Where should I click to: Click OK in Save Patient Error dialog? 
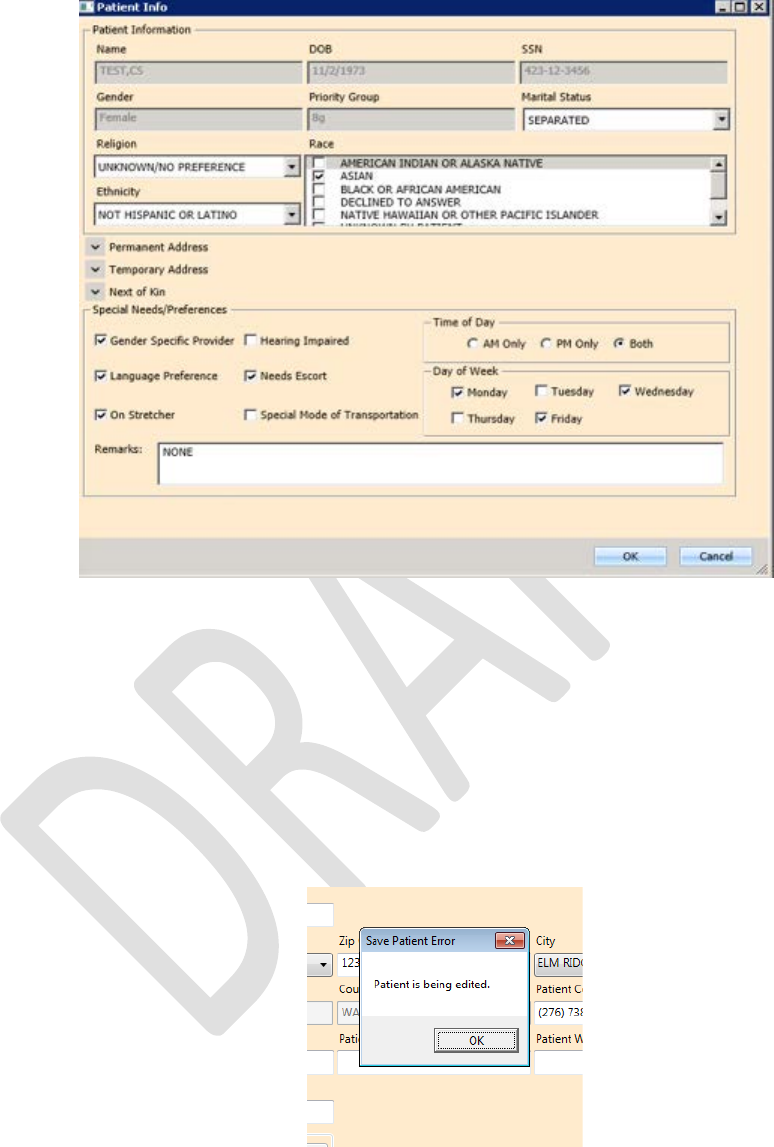[476, 1040]
